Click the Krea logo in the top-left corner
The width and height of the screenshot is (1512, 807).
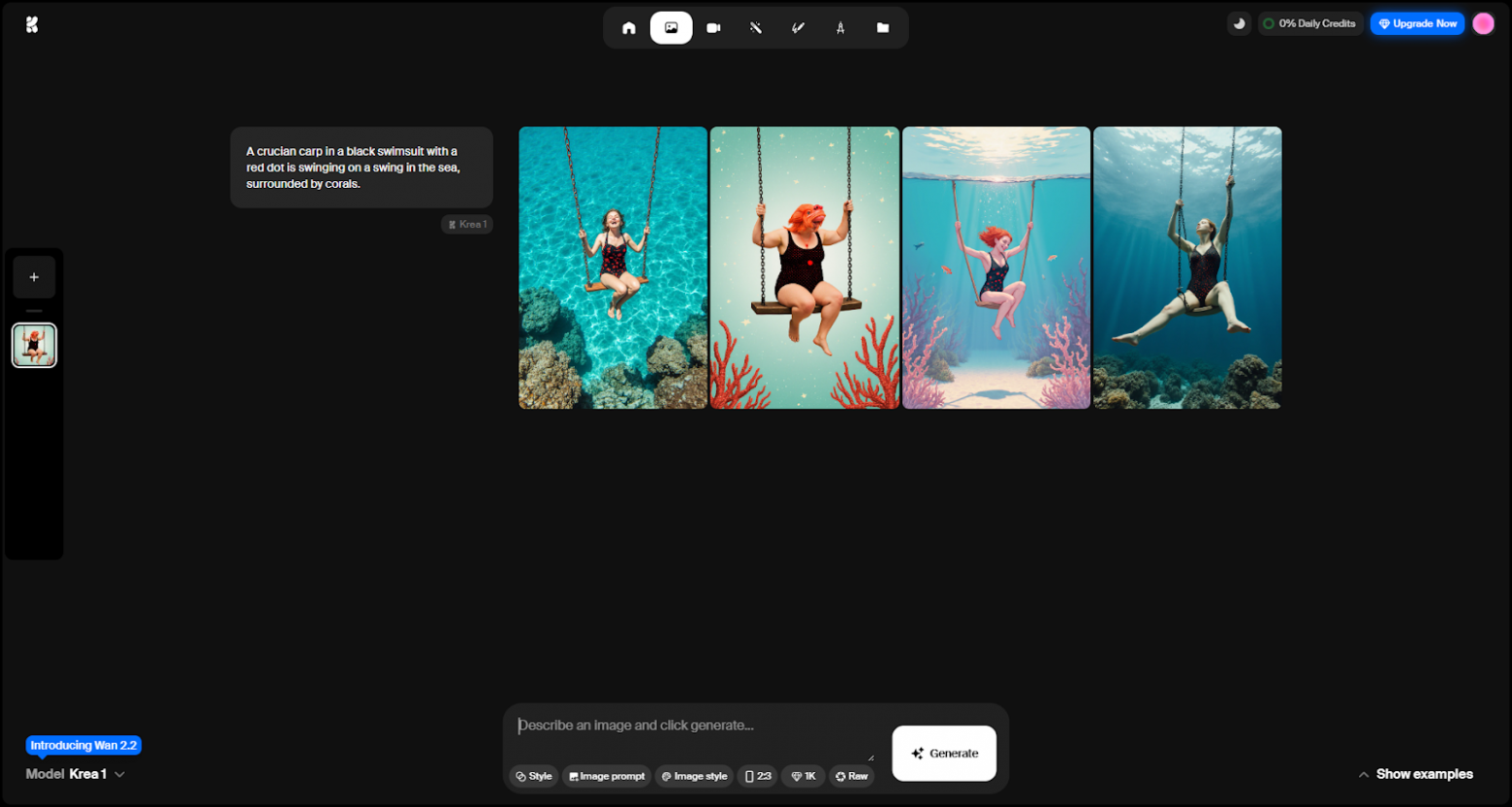(x=32, y=24)
